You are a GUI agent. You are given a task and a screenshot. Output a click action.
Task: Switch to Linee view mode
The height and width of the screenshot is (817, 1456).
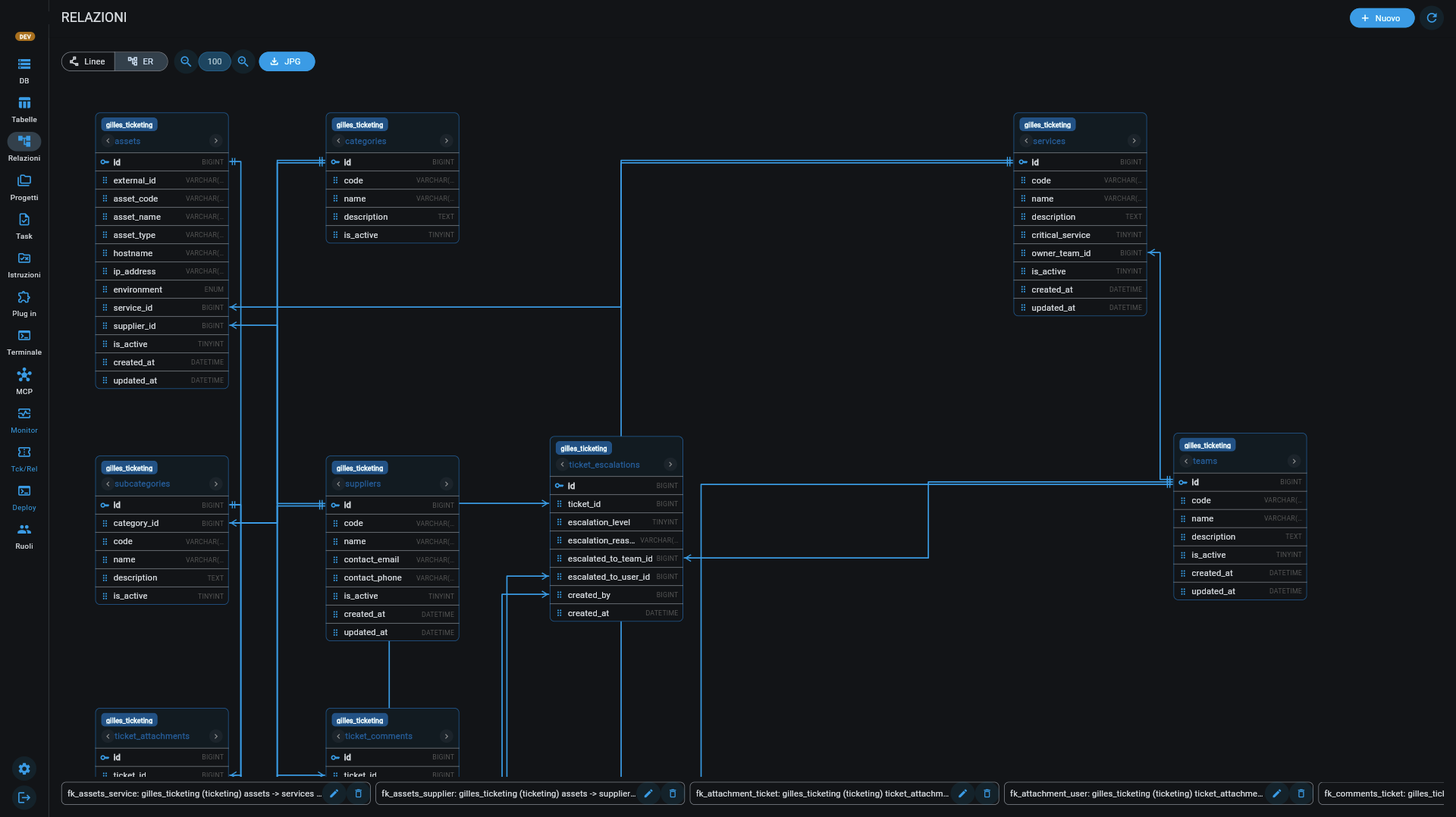click(x=88, y=61)
